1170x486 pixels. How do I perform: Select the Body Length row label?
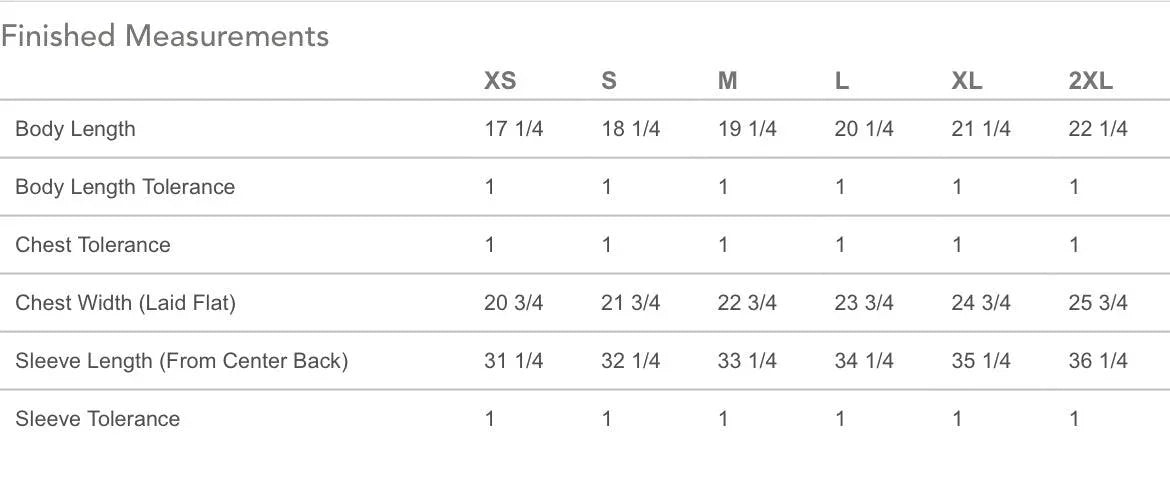(75, 129)
